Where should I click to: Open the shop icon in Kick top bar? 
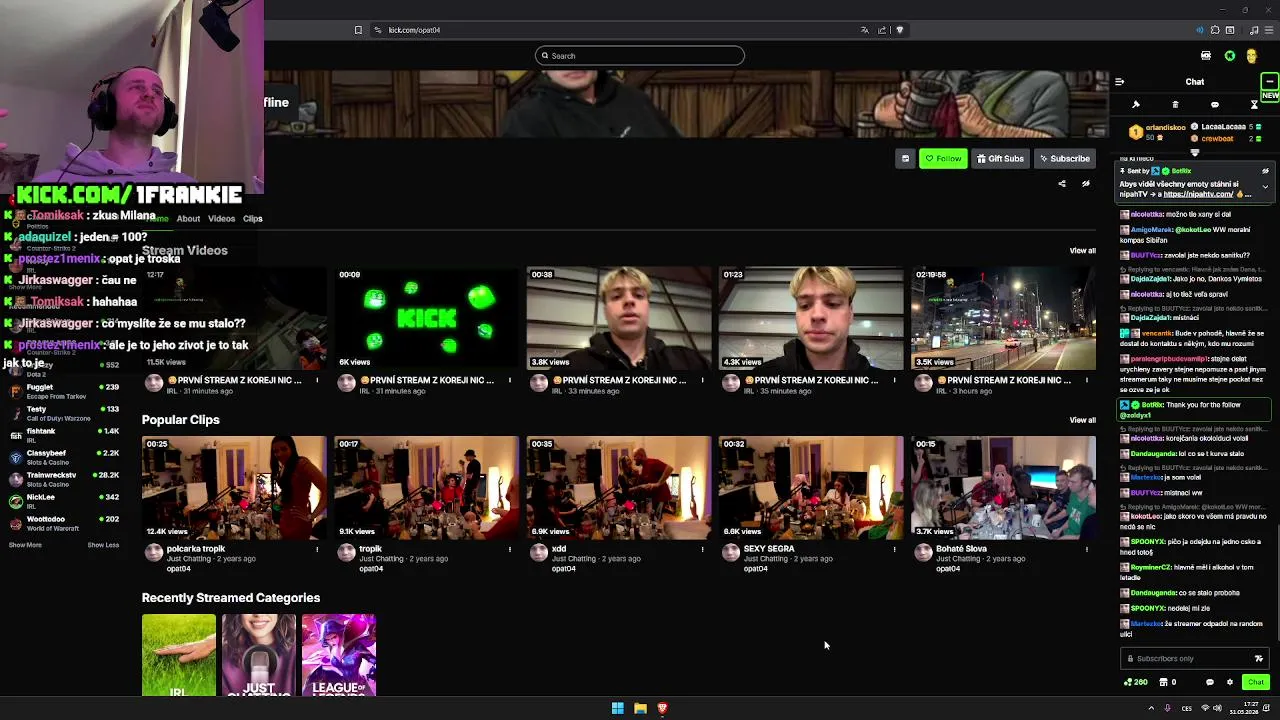tap(1206, 56)
